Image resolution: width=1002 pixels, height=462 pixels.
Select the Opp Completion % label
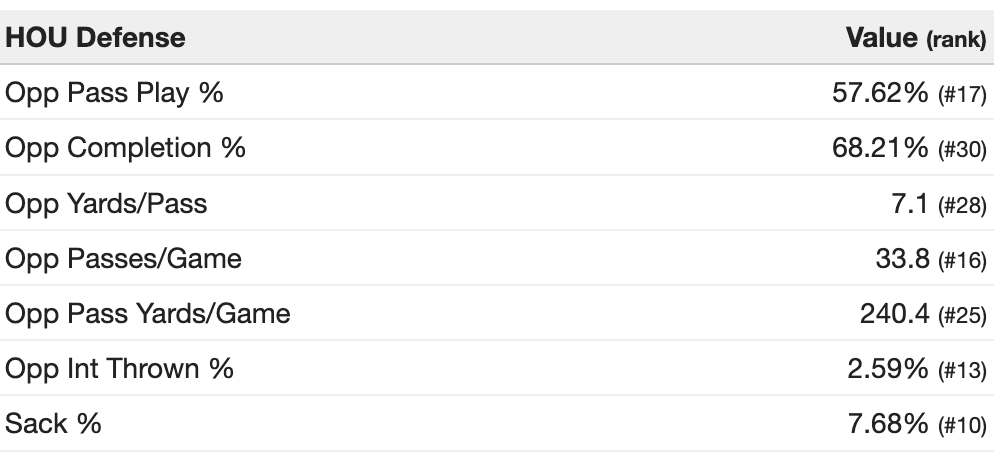point(125,149)
